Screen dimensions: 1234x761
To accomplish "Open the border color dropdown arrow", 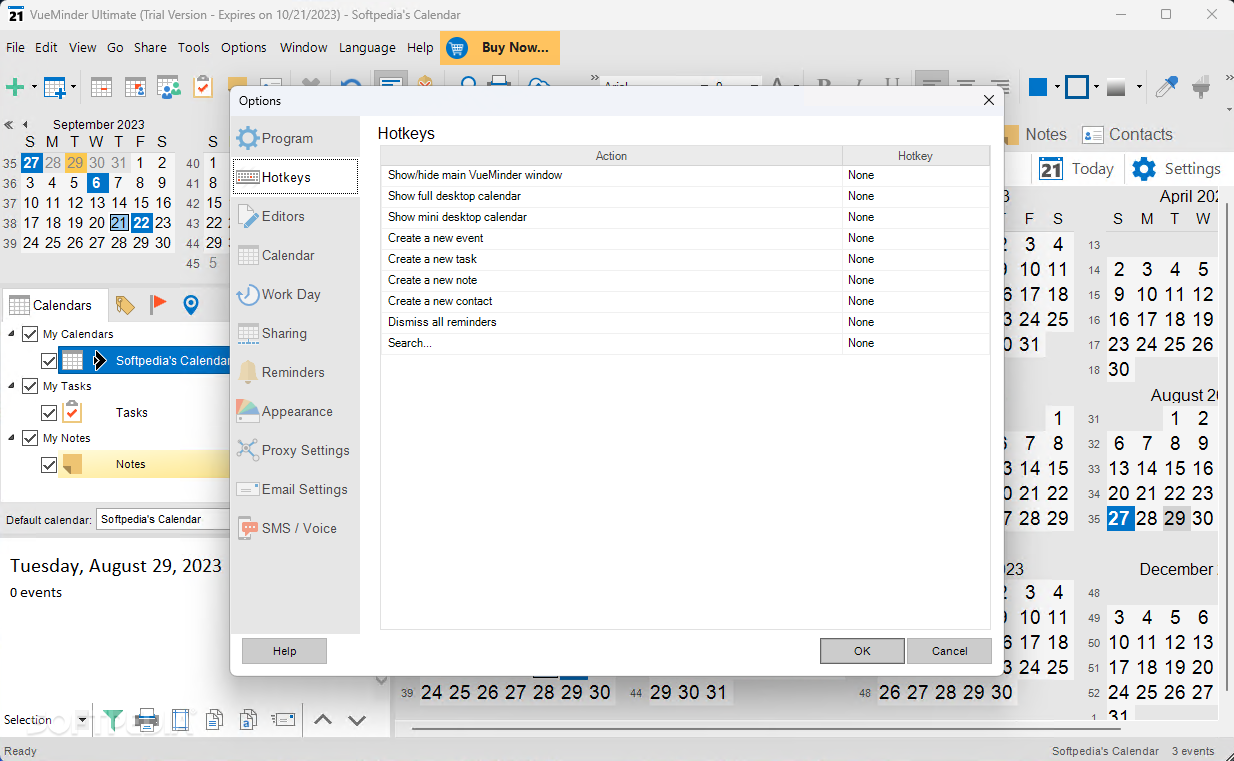I will coord(1096,87).
